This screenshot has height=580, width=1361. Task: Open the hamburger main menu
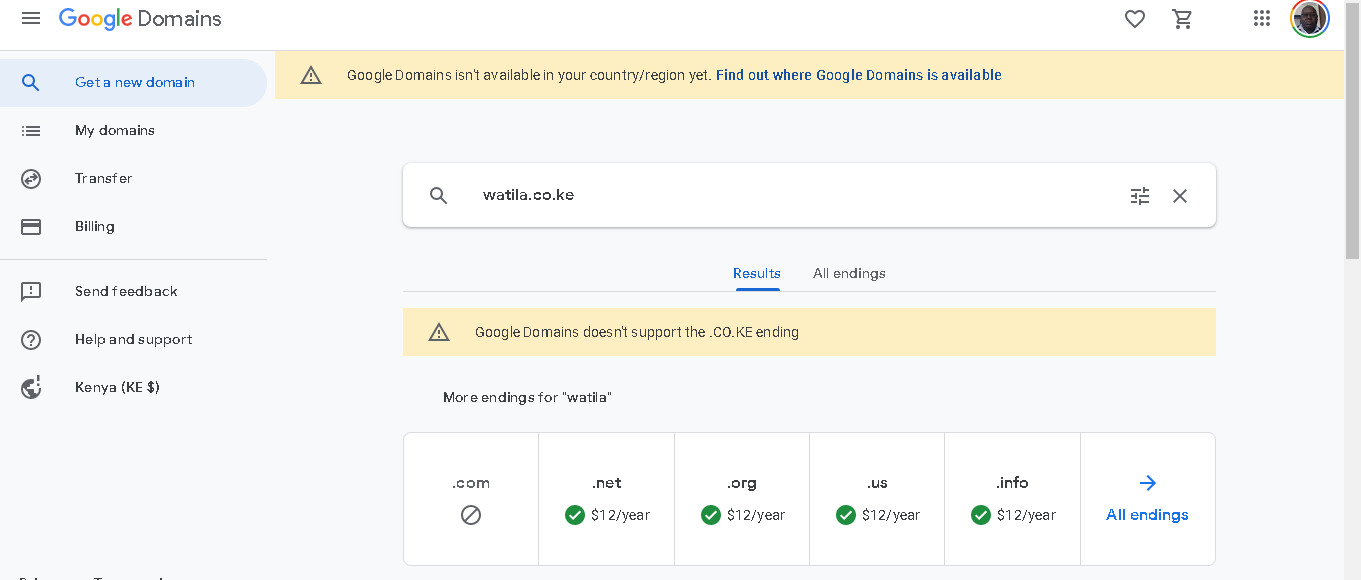(31, 18)
